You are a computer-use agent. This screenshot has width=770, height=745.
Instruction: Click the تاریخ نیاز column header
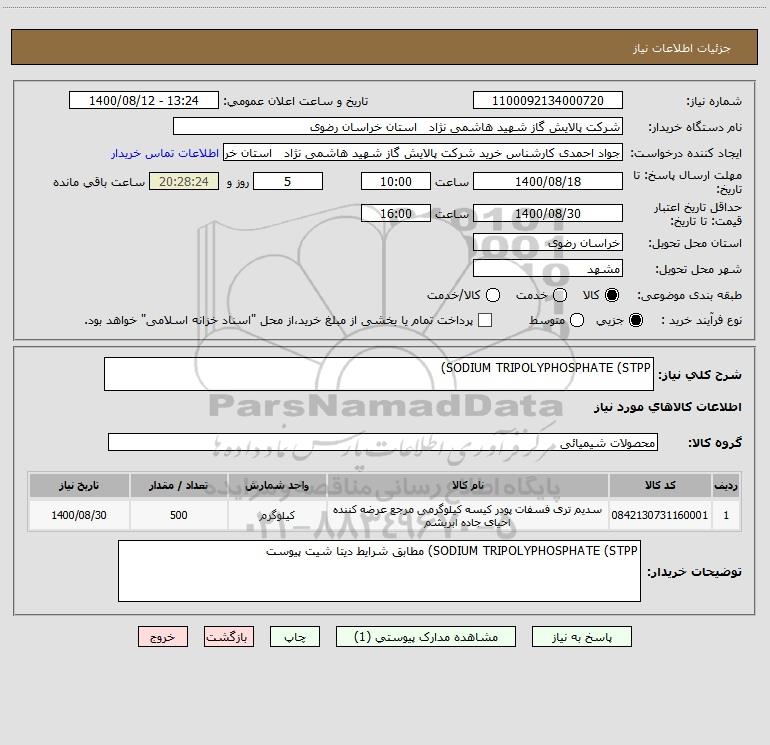79,486
